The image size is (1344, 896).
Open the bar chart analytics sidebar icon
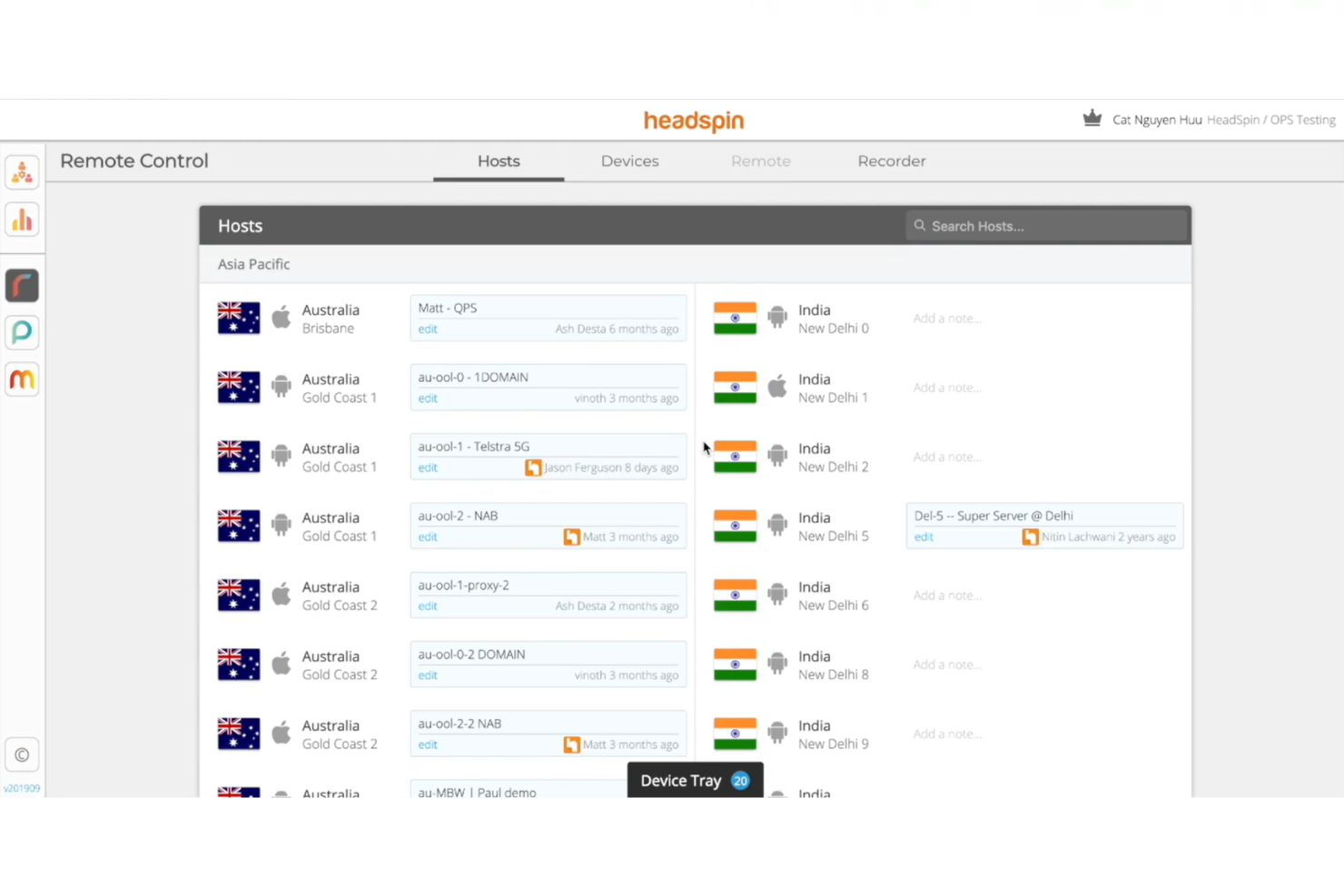(x=22, y=219)
